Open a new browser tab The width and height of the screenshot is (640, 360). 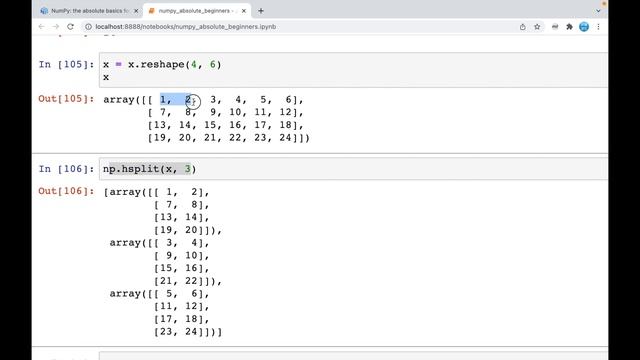(x=261, y=11)
